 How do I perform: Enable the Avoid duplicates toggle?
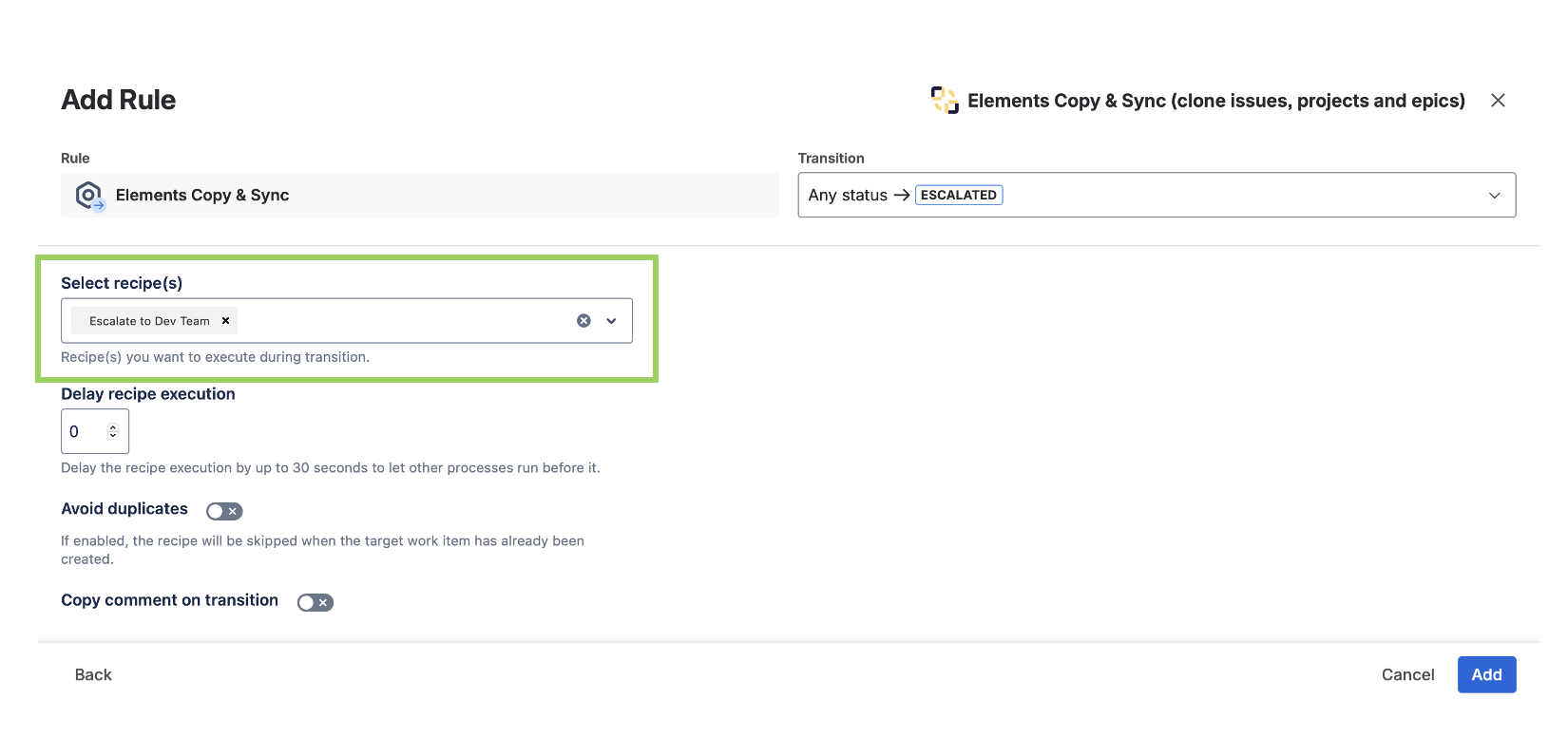pos(224,511)
